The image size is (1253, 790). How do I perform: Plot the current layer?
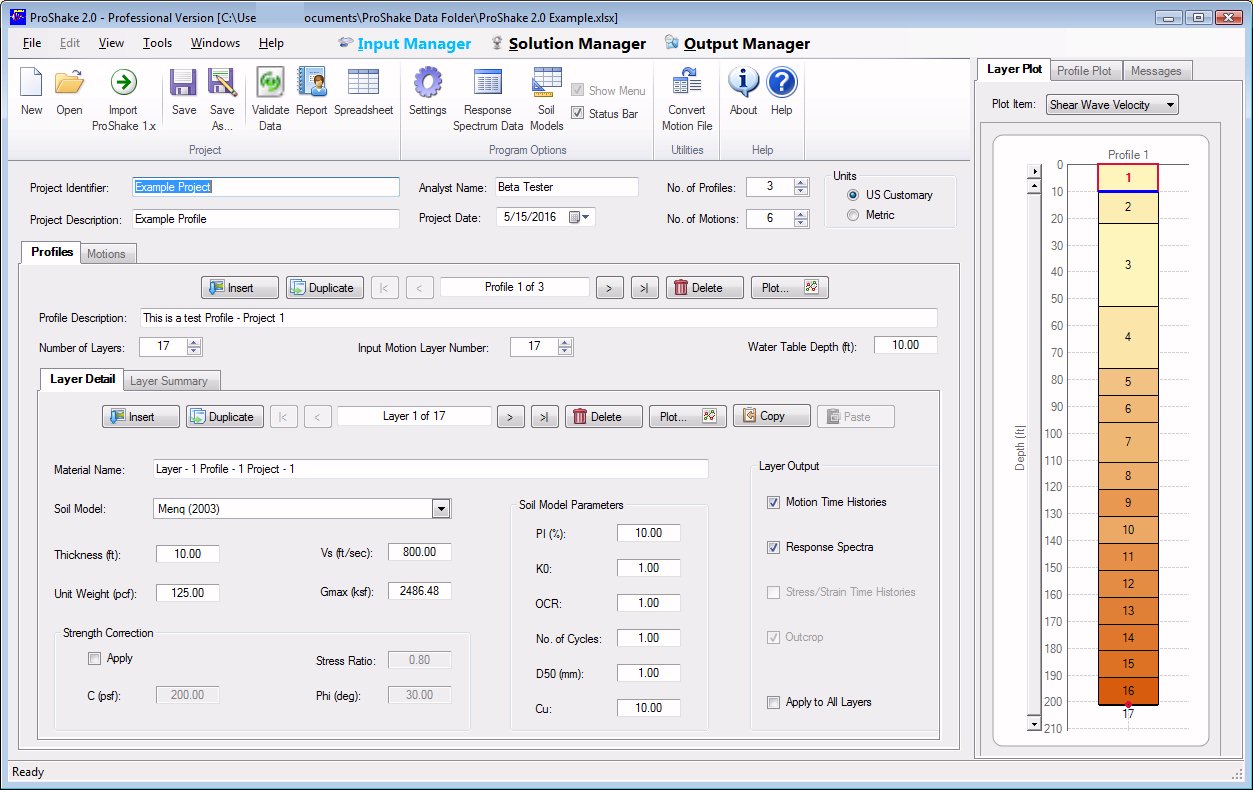pos(688,417)
